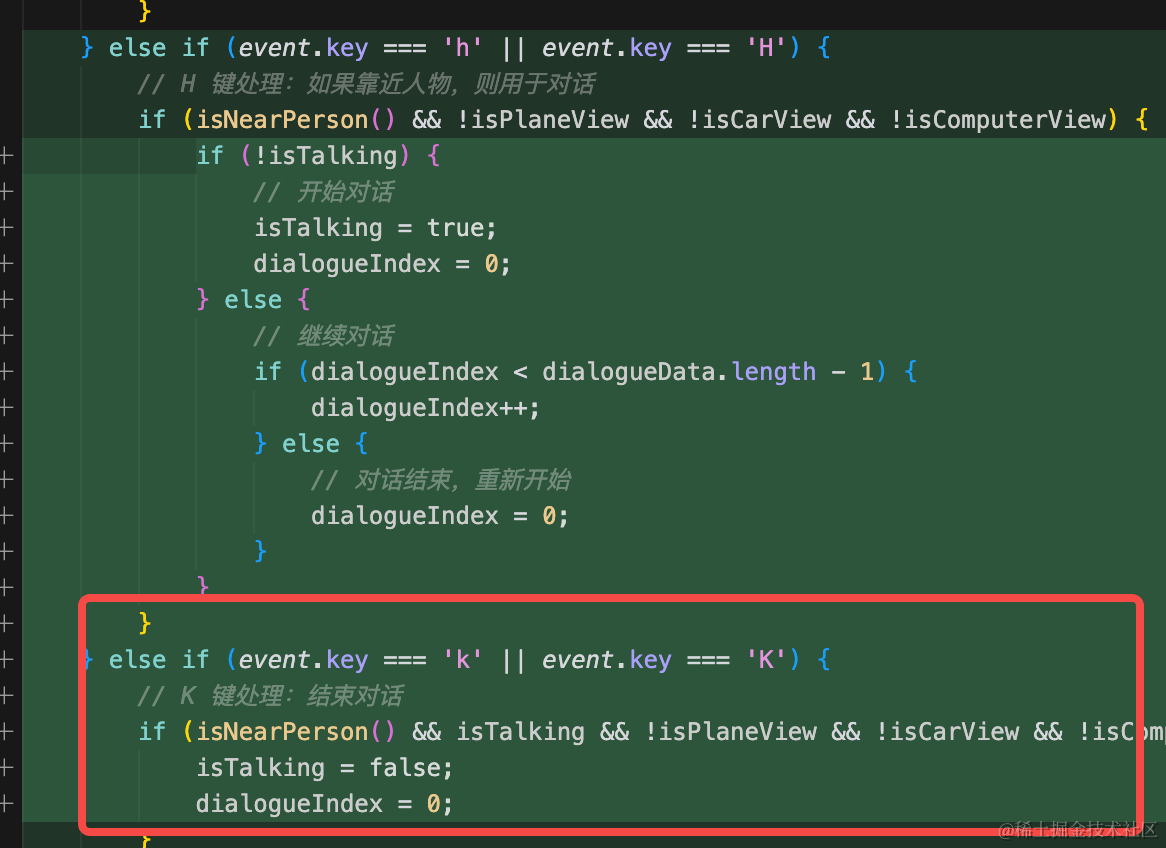
Task: Click the comment "// 继续对话"
Action: [323, 335]
